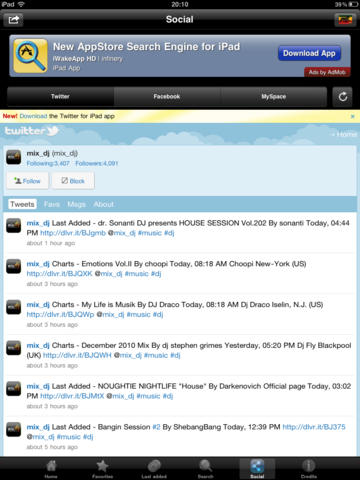The height and width of the screenshot is (480, 360).
Task: Click the refresh button next to MySpace
Action: [342, 97]
